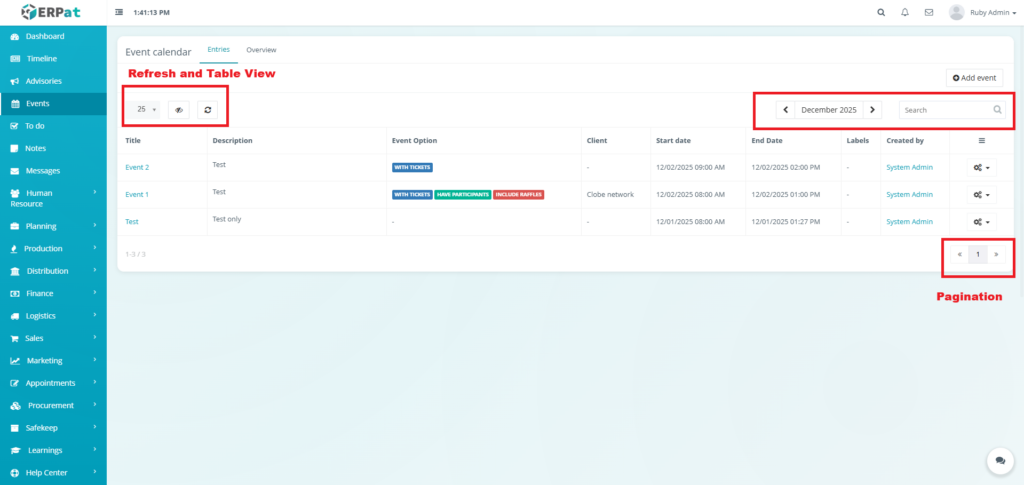Switch to the Overview tab
Viewport: 1024px width, 485px height.
pyautogui.click(x=261, y=50)
